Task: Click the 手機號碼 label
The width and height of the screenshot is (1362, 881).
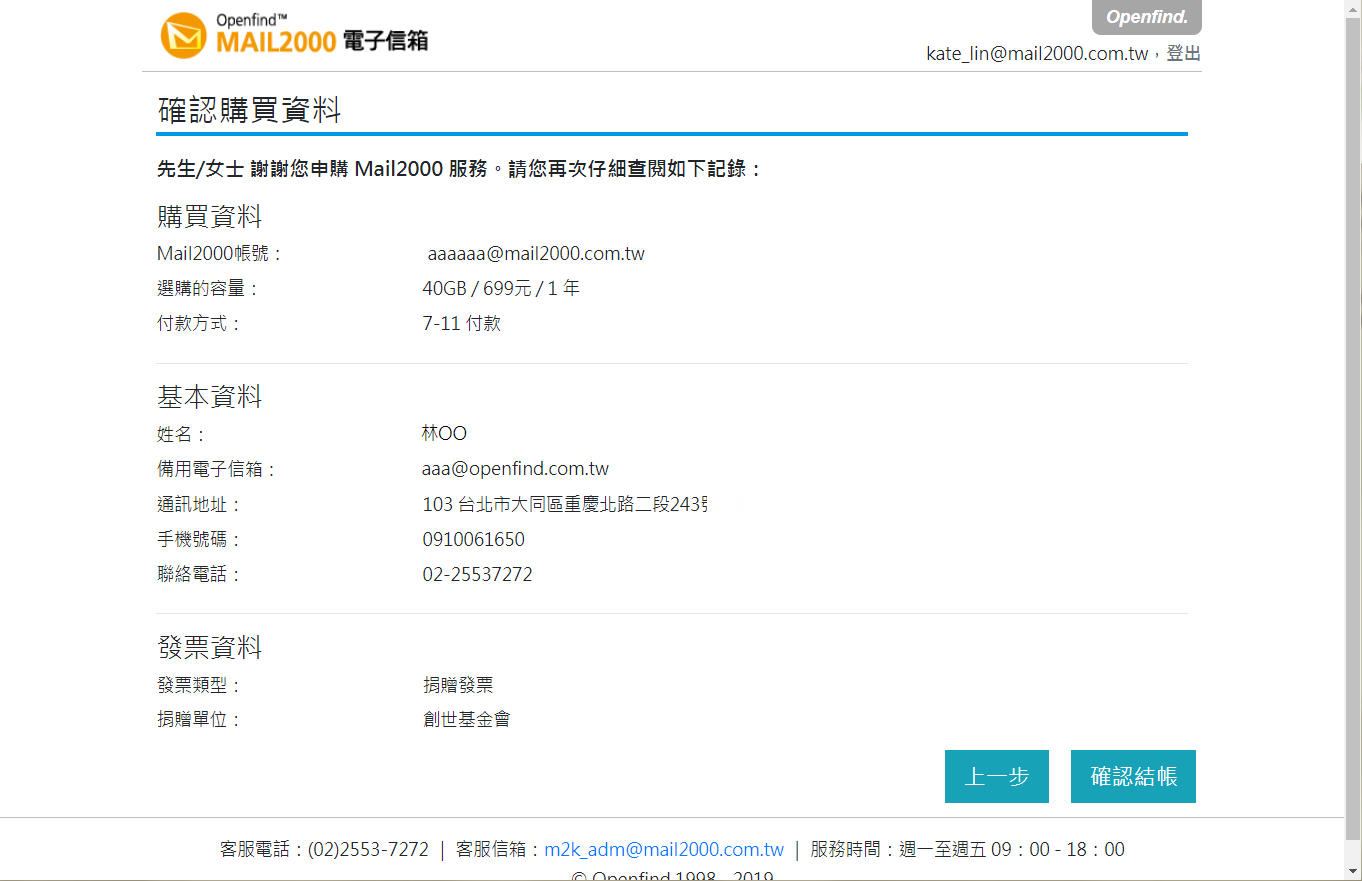Action: point(199,540)
